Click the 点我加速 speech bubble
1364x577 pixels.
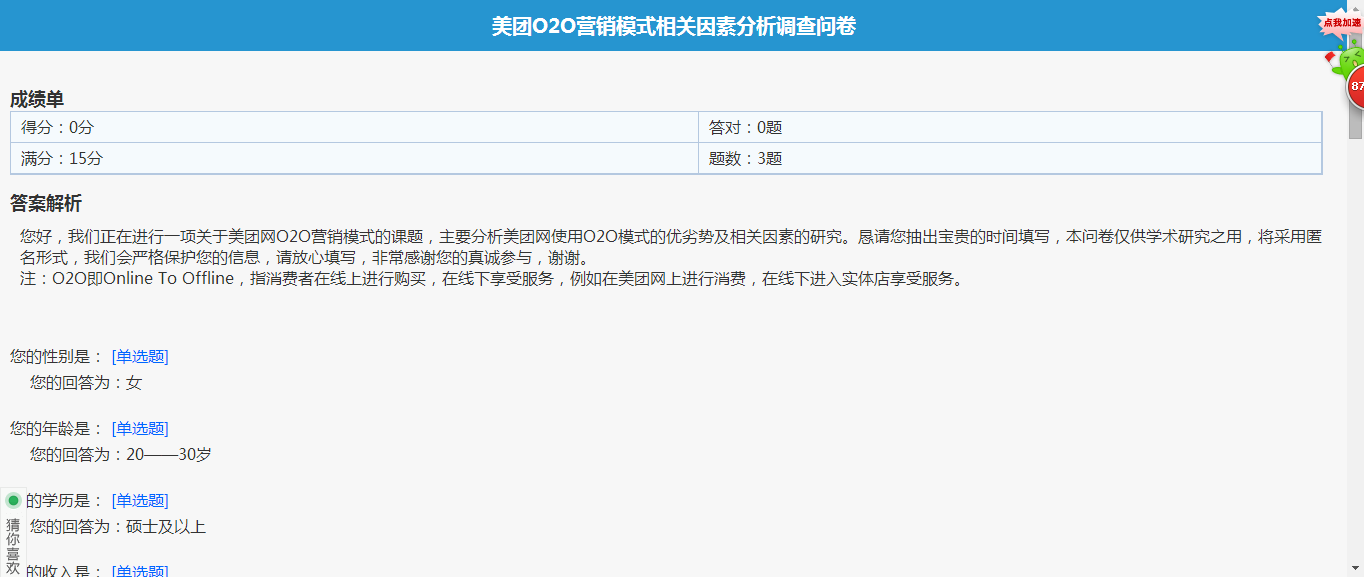(1342, 22)
